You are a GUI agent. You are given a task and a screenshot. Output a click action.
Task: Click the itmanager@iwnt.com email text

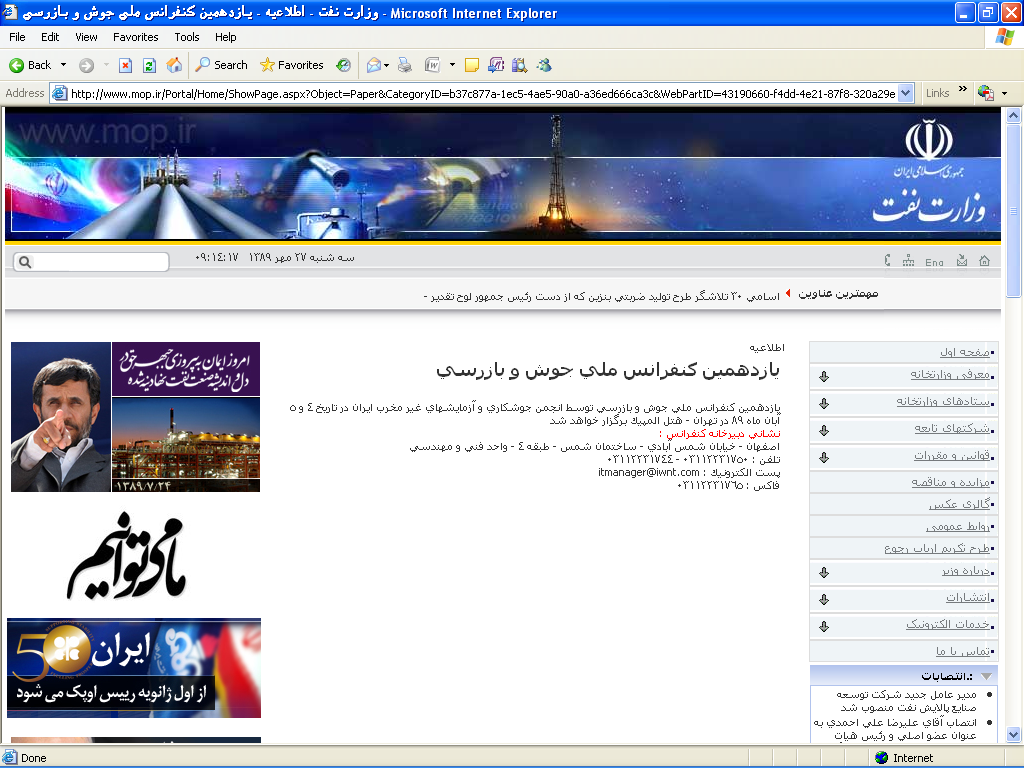point(648,472)
